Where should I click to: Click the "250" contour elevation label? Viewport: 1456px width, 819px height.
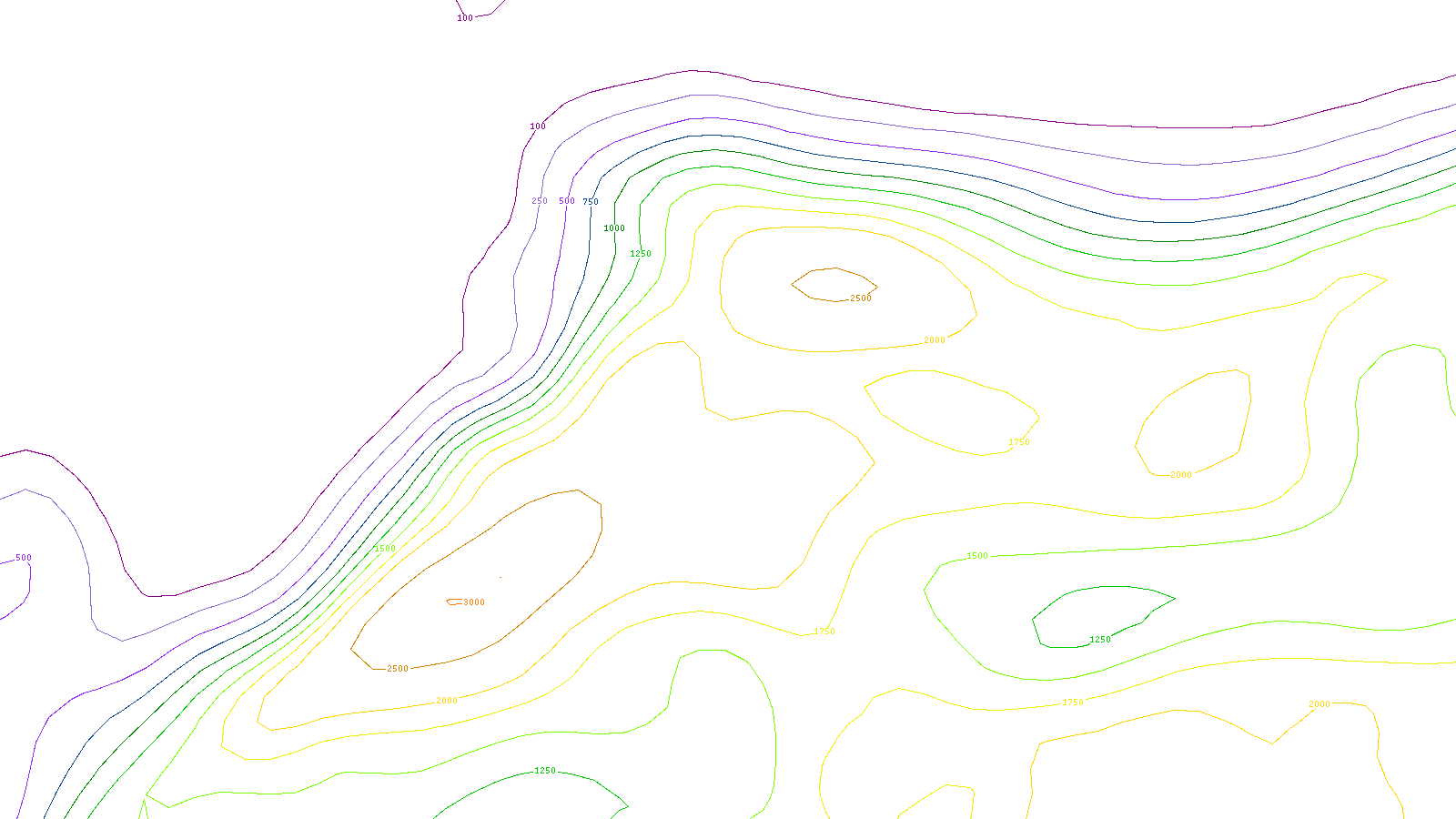[540, 201]
